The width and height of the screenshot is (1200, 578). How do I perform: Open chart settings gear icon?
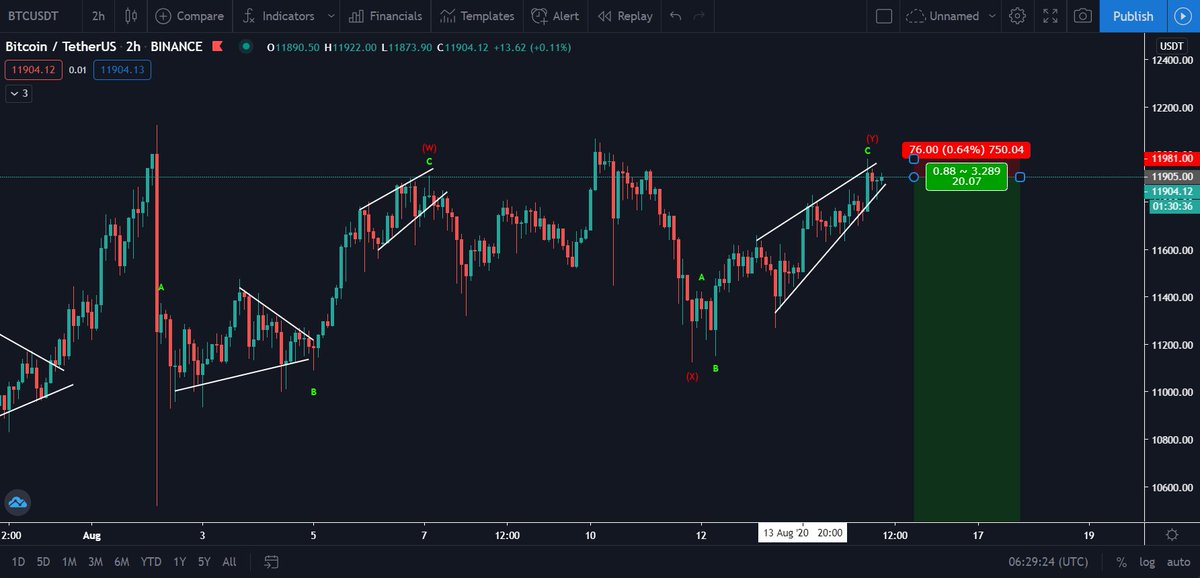point(1017,16)
